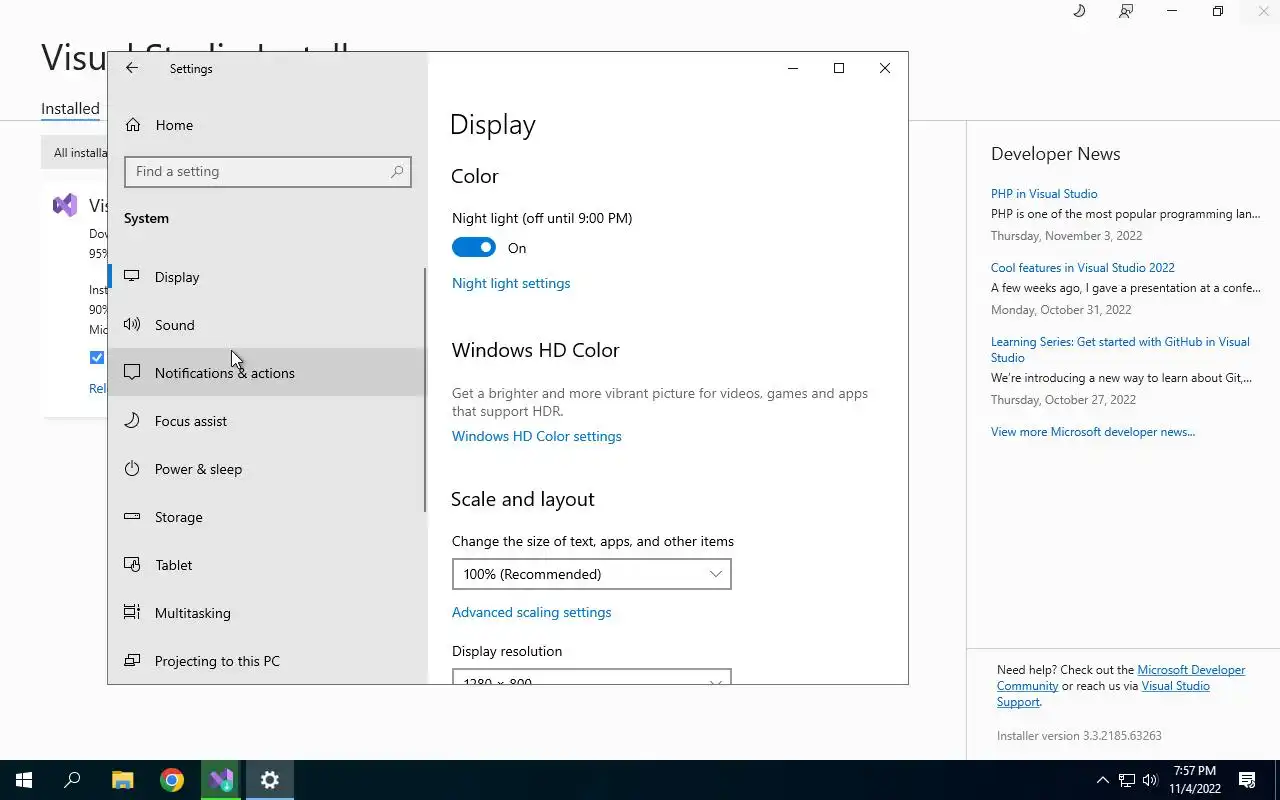Click the Multitasking icon

pos(132,612)
